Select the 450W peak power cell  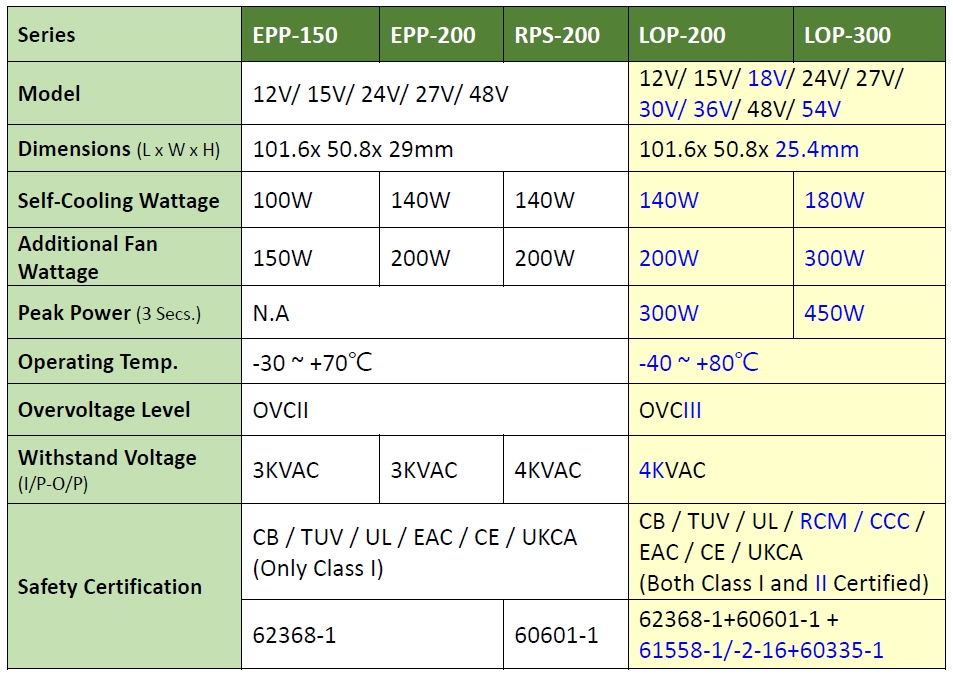coord(834,313)
